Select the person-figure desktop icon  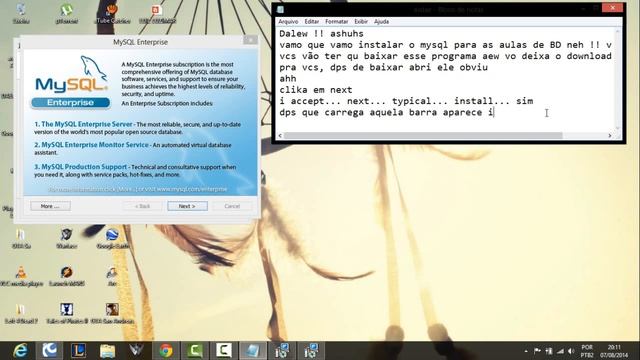(112, 276)
